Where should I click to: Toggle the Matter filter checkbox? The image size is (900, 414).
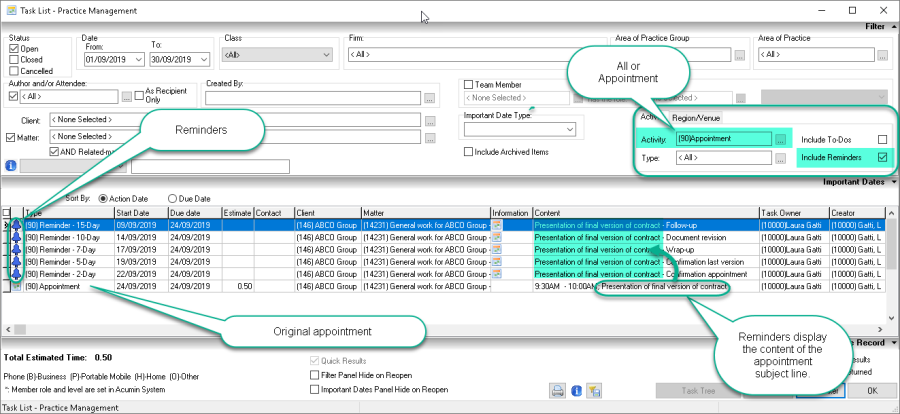pos(10,137)
